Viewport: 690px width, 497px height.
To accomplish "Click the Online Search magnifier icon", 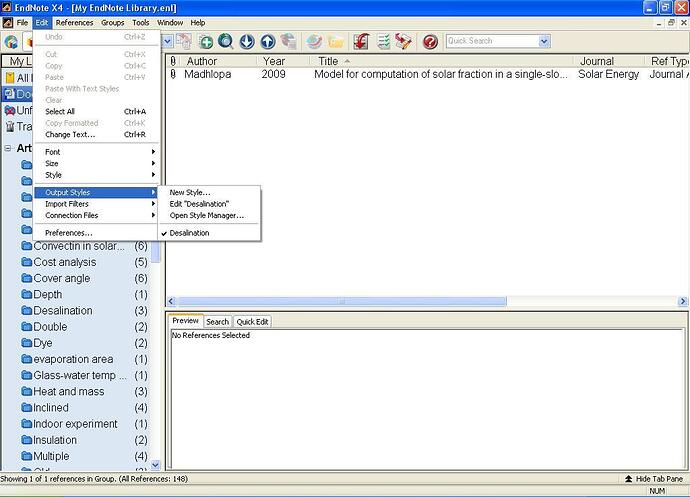I will click(x=226, y=41).
